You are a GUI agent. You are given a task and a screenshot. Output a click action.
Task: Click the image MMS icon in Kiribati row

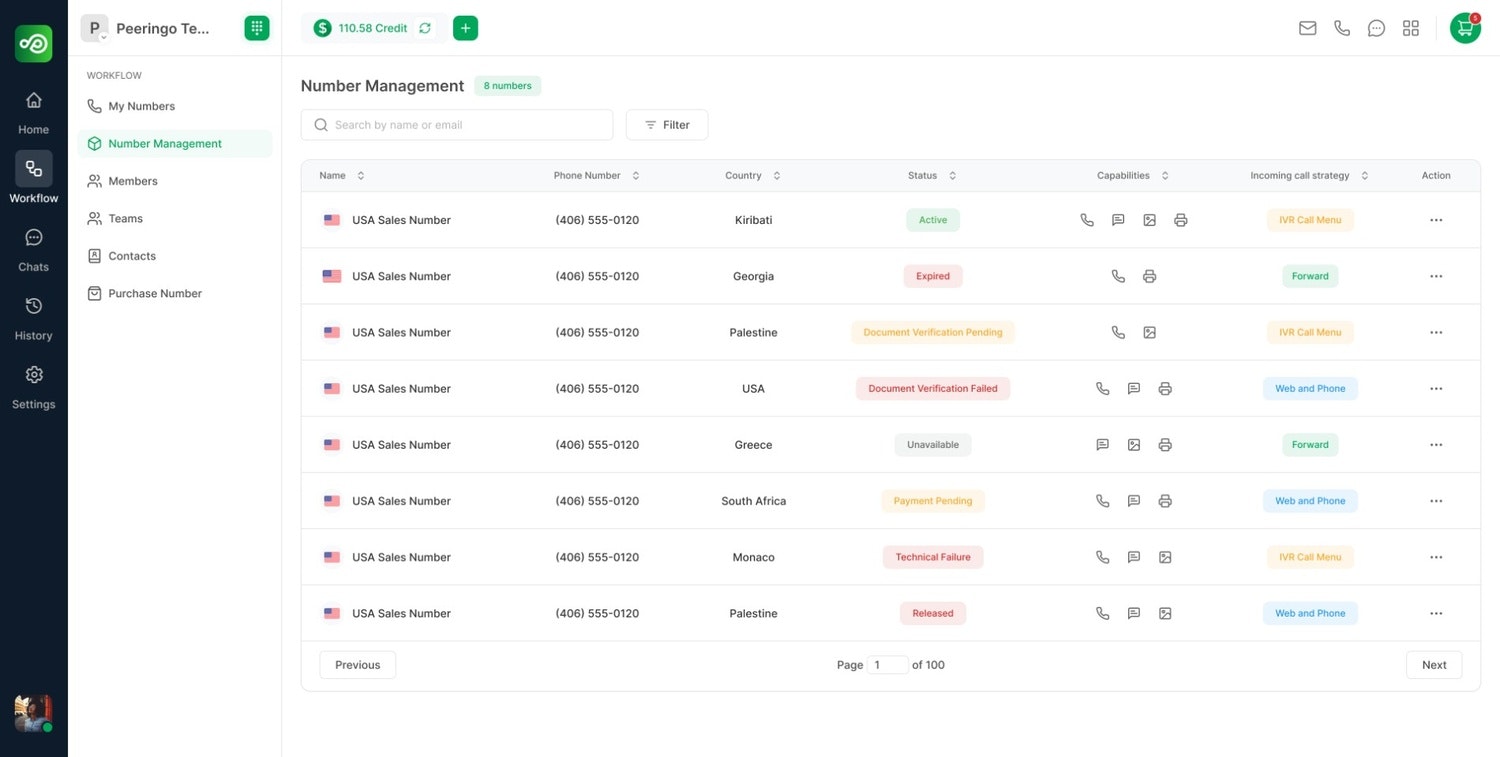click(x=1149, y=220)
